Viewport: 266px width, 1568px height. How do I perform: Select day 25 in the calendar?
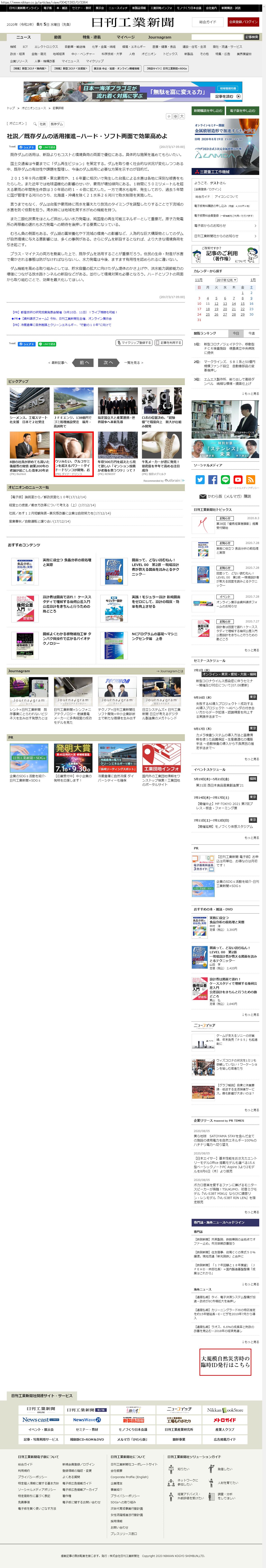(x=208, y=315)
